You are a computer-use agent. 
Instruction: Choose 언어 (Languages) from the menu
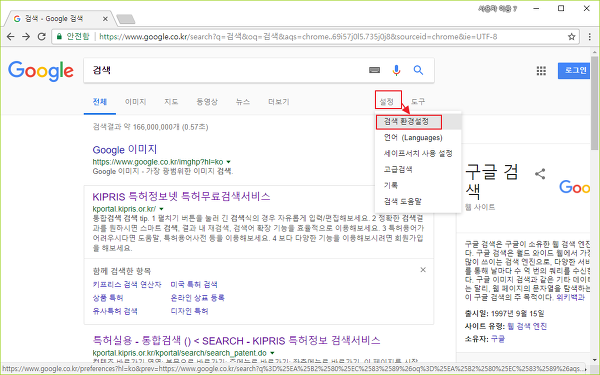pos(418,137)
